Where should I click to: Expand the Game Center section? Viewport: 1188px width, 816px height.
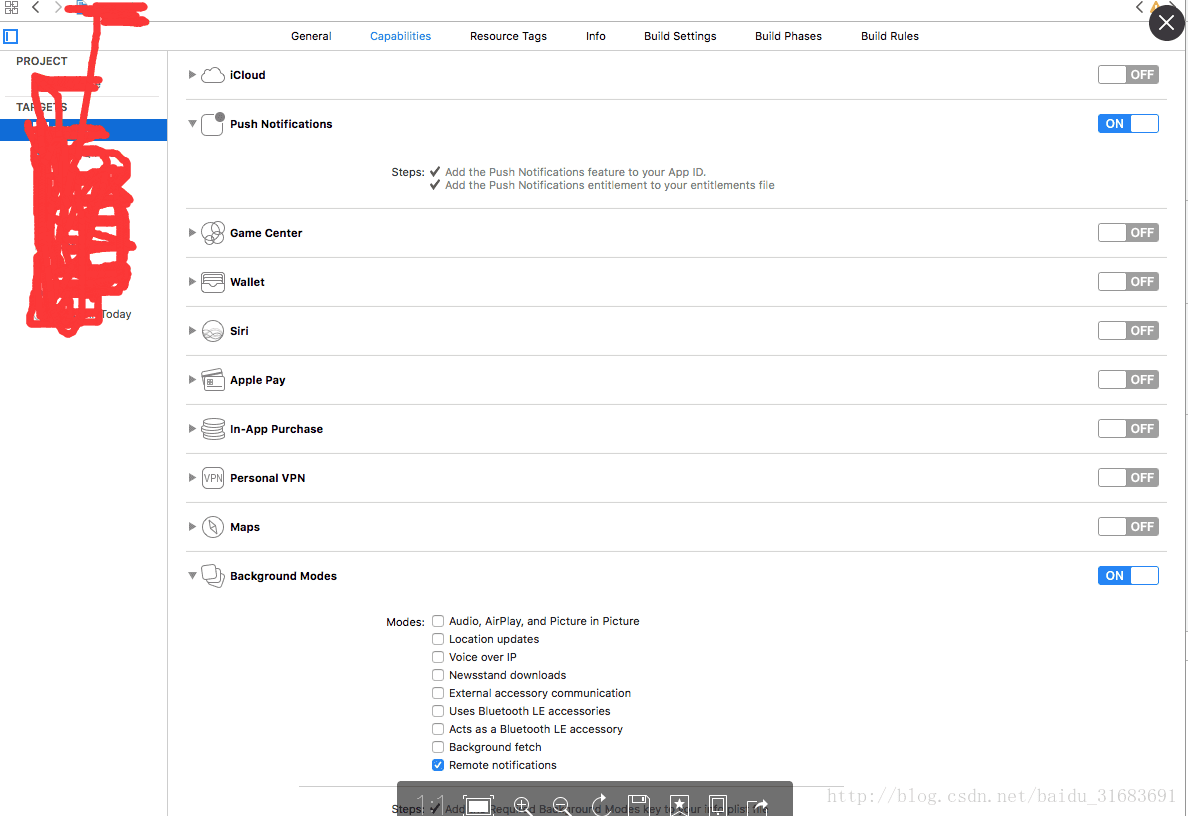[x=192, y=233]
